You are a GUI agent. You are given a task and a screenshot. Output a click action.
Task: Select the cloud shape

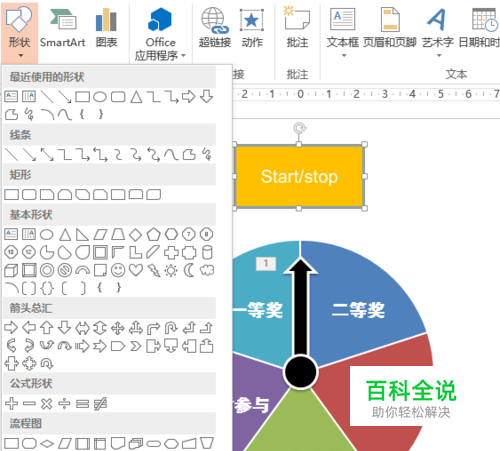207,270
